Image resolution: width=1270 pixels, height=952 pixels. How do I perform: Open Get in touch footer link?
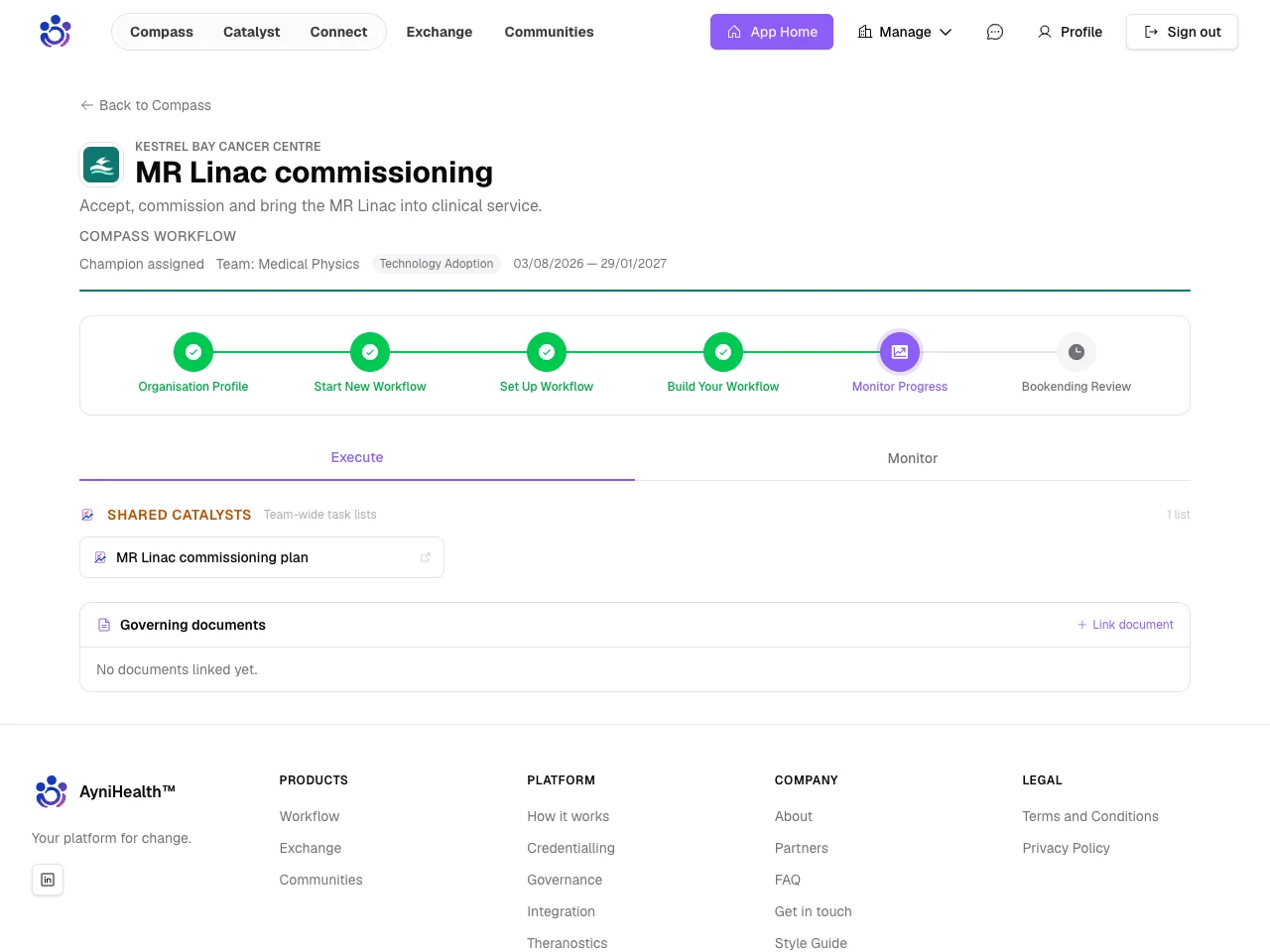(814, 911)
